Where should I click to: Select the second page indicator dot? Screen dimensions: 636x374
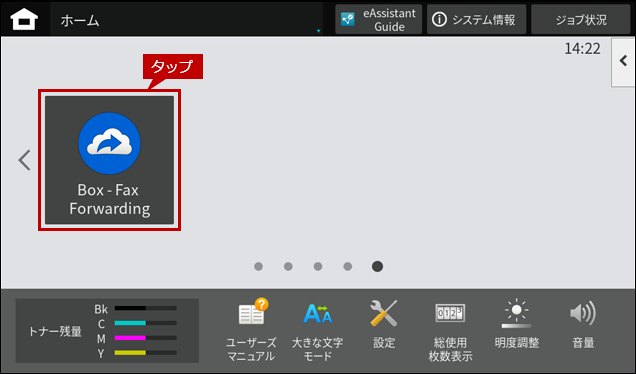click(x=288, y=267)
